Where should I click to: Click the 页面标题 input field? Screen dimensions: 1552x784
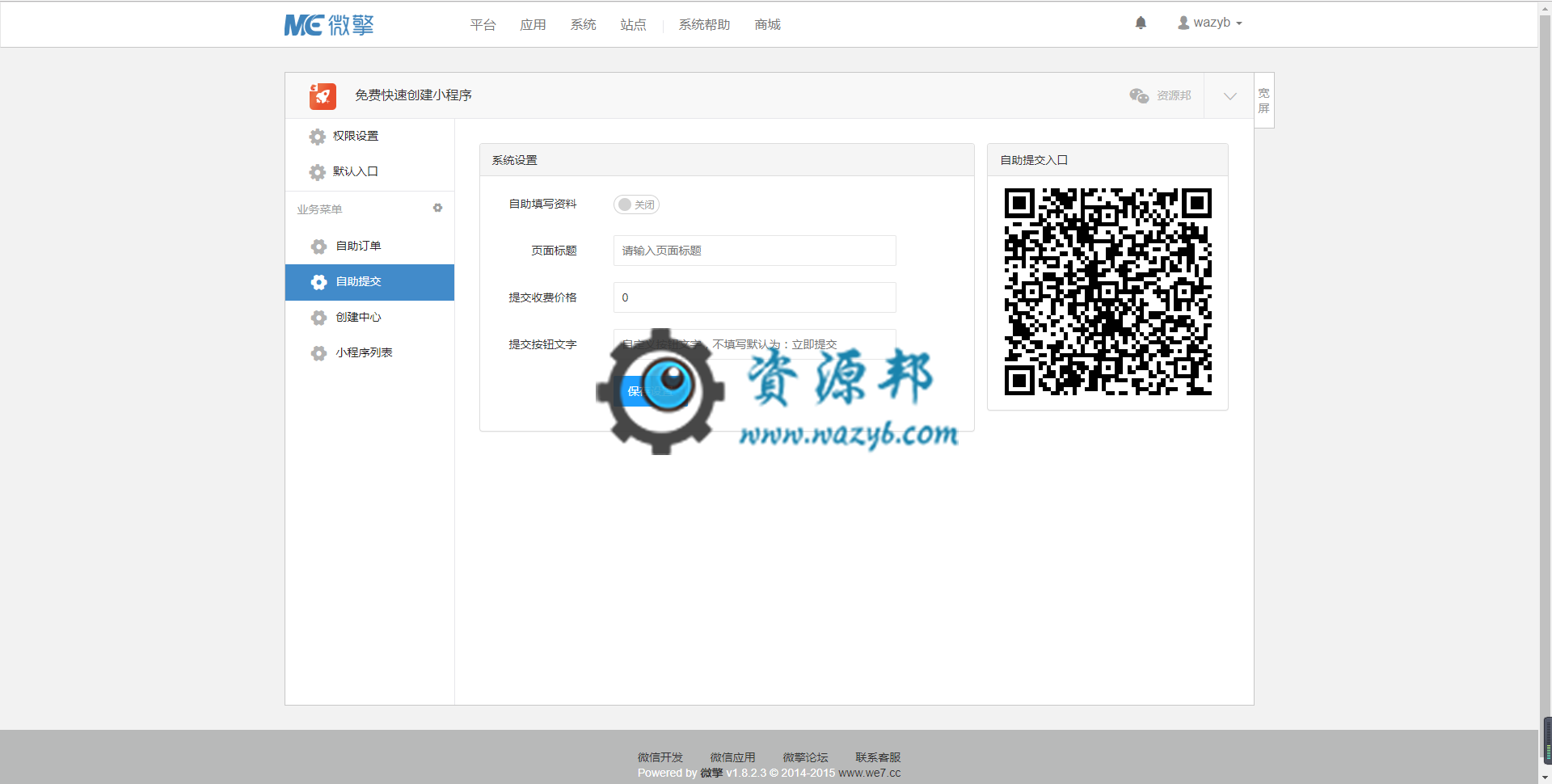click(754, 251)
